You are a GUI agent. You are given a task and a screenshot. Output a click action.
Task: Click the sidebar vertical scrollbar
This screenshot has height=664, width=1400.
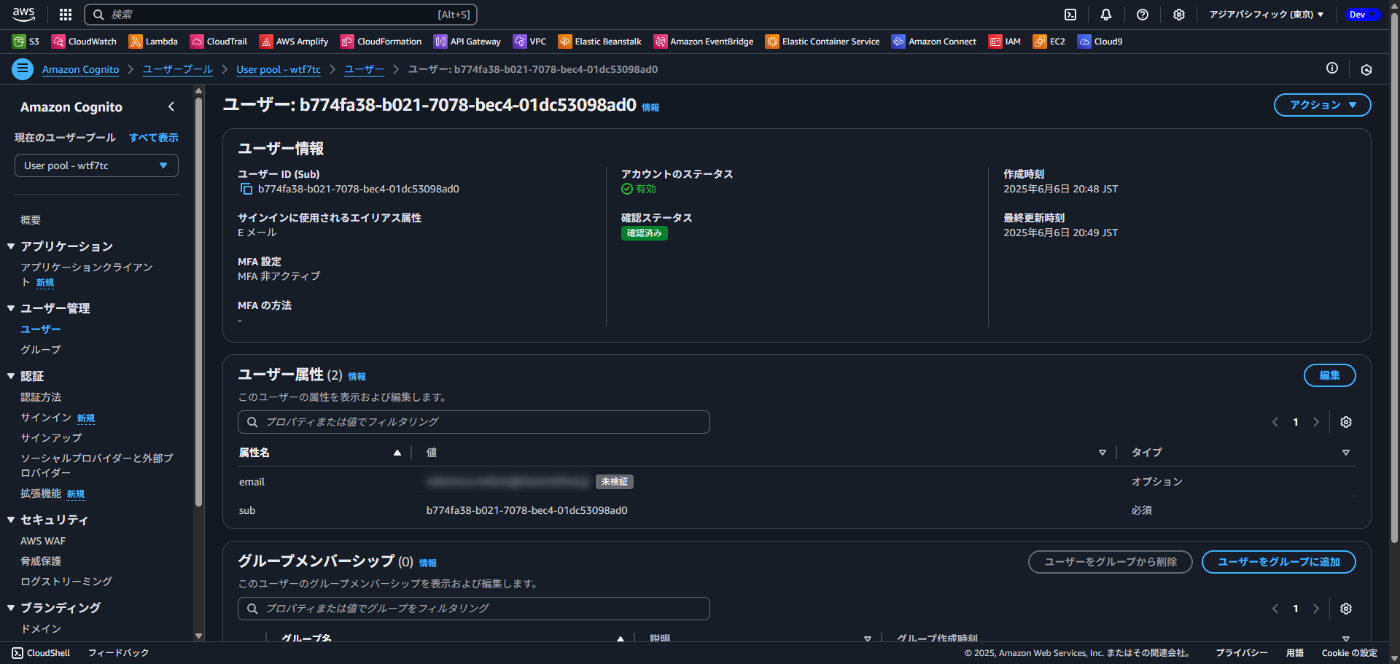pos(198,300)
